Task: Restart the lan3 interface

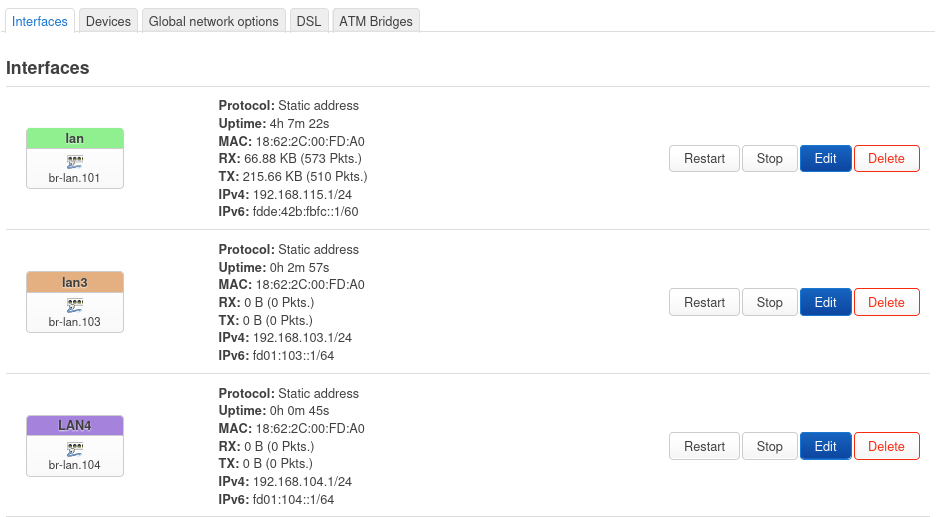Action: 704,302
